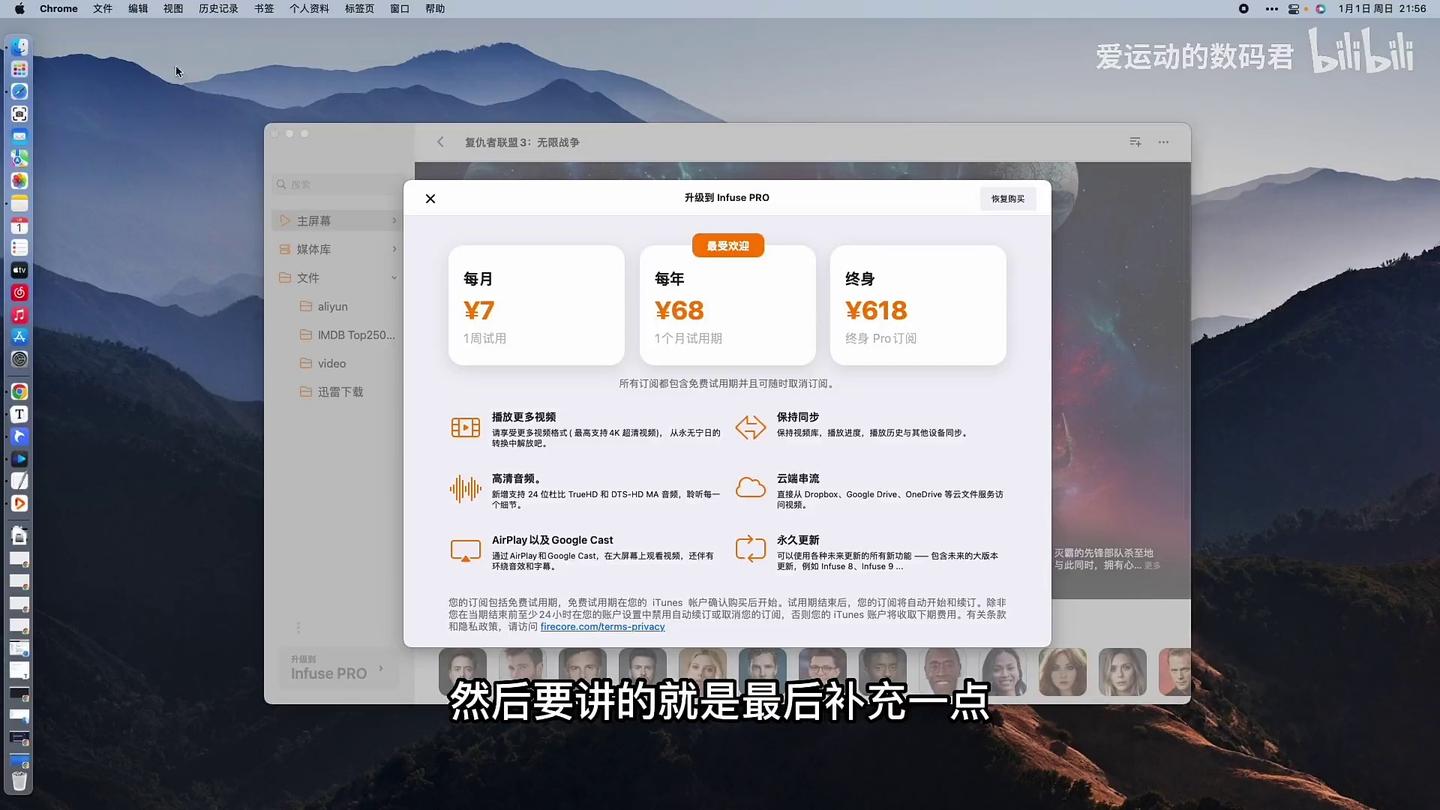The image size is (1440, 810).
Task: Open the 窗口 menu
Action: (400, 8)
